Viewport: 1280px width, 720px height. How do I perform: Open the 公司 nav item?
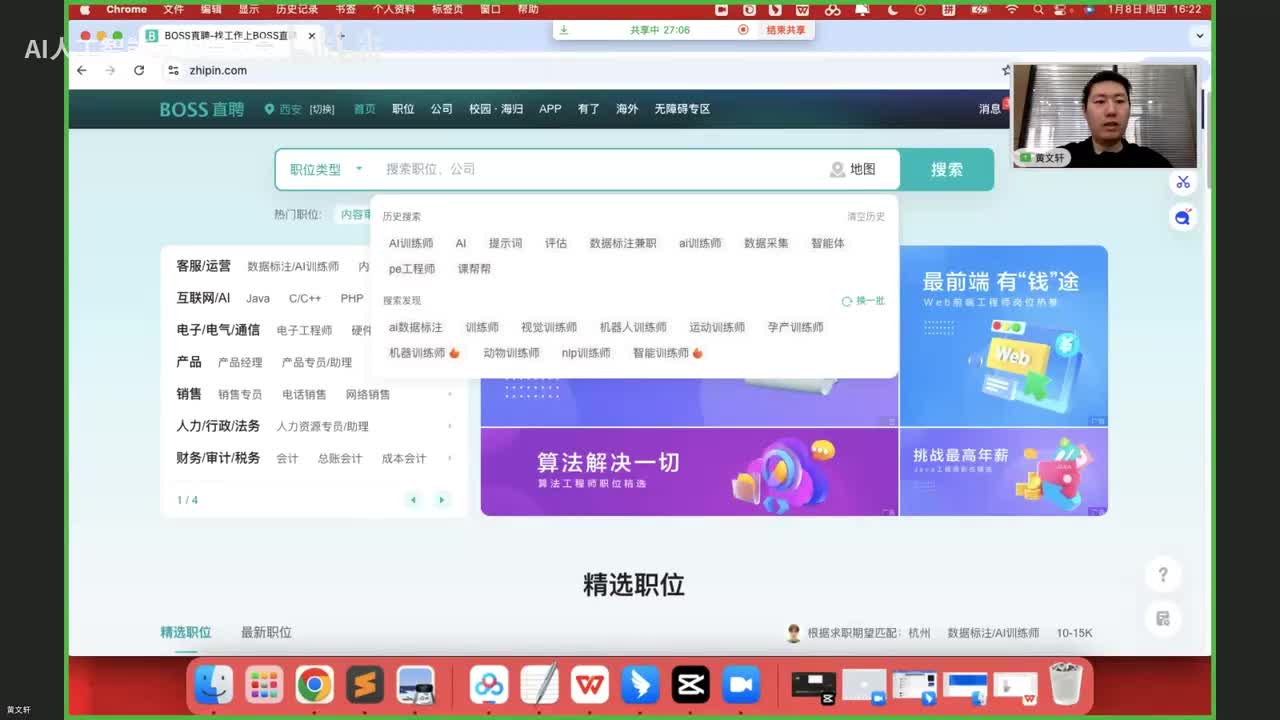click(442, 109)
